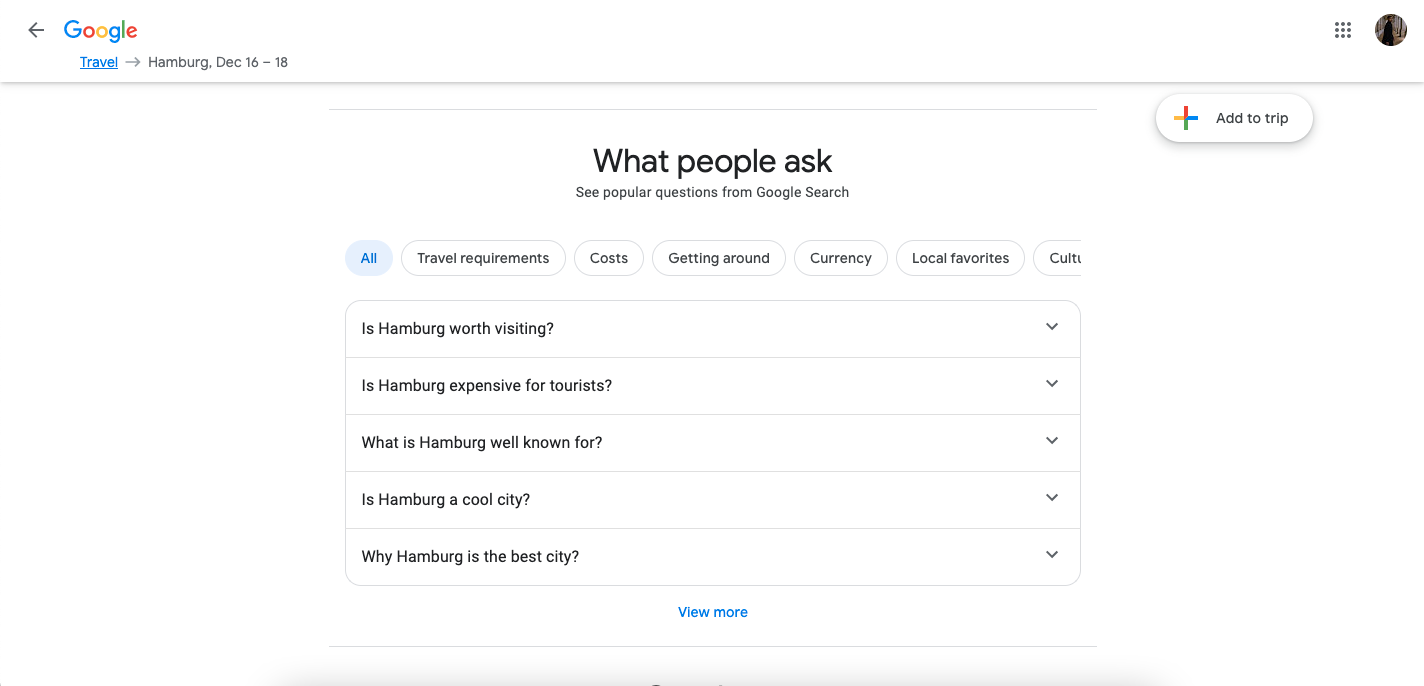Click the back arrow icon
The width and height of the screenshot is (1424, 686).
coord(36,30)
